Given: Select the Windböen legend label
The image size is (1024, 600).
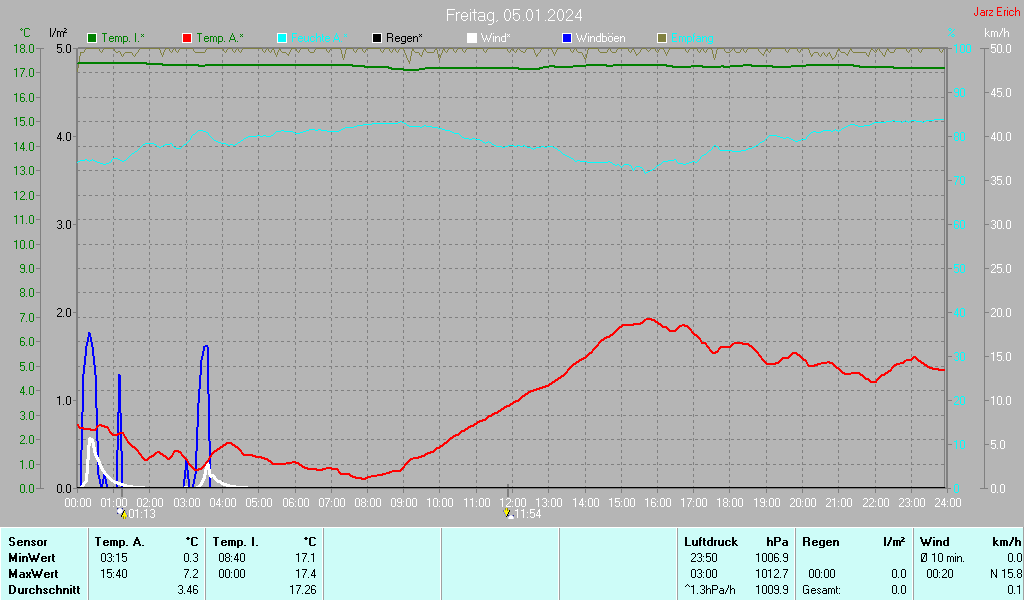Looking at the screenshot, I should [x=600, y=38].
